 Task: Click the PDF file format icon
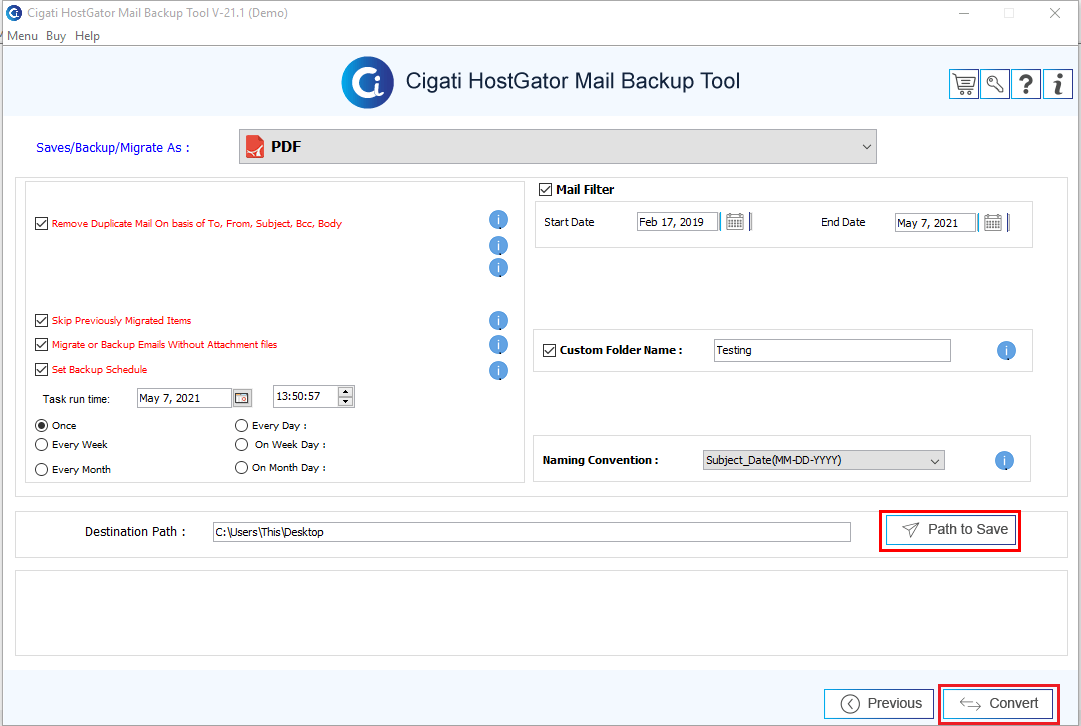click(255, 147)
